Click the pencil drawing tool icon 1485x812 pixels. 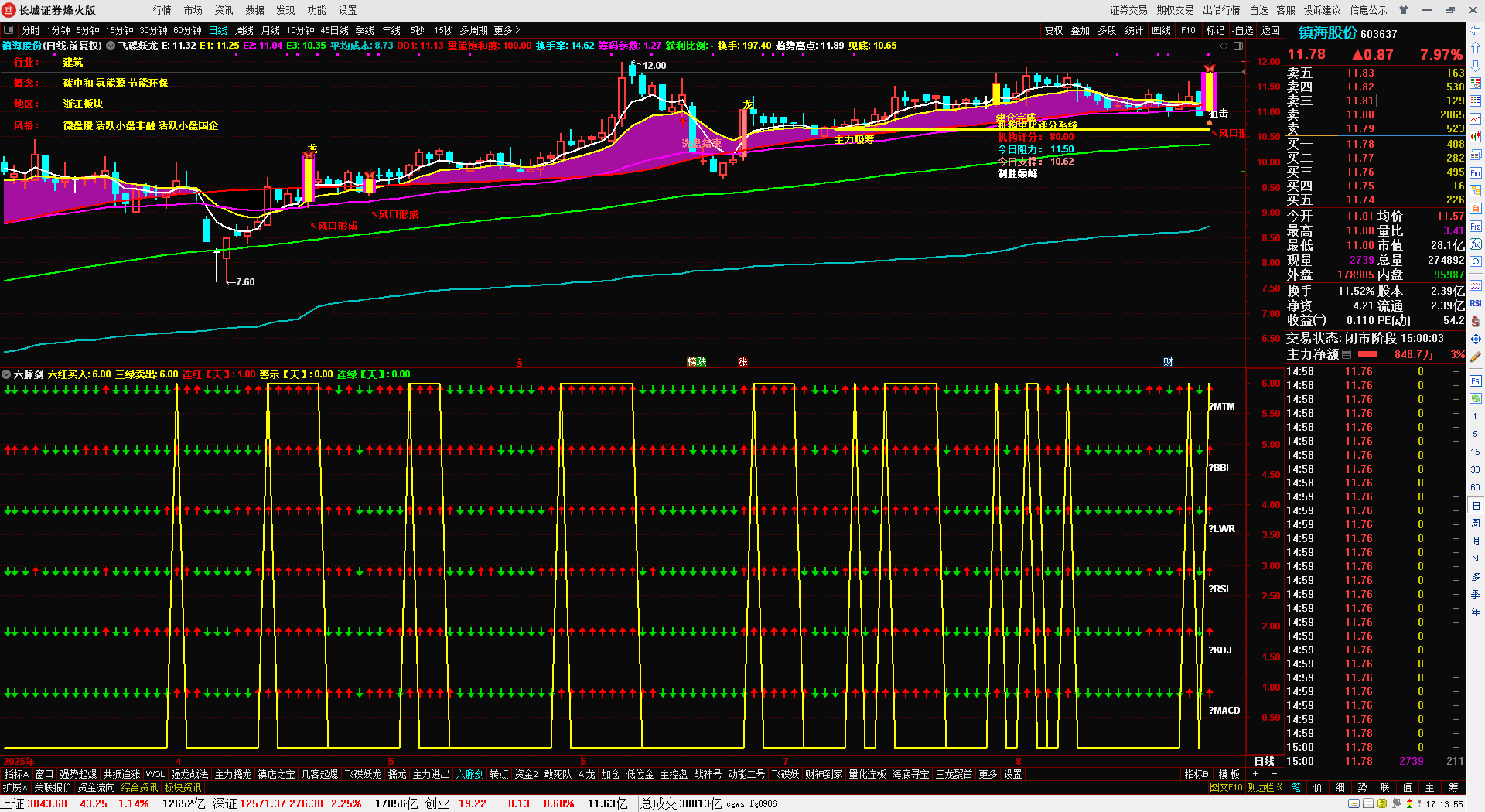click(x=1476, y=357)
